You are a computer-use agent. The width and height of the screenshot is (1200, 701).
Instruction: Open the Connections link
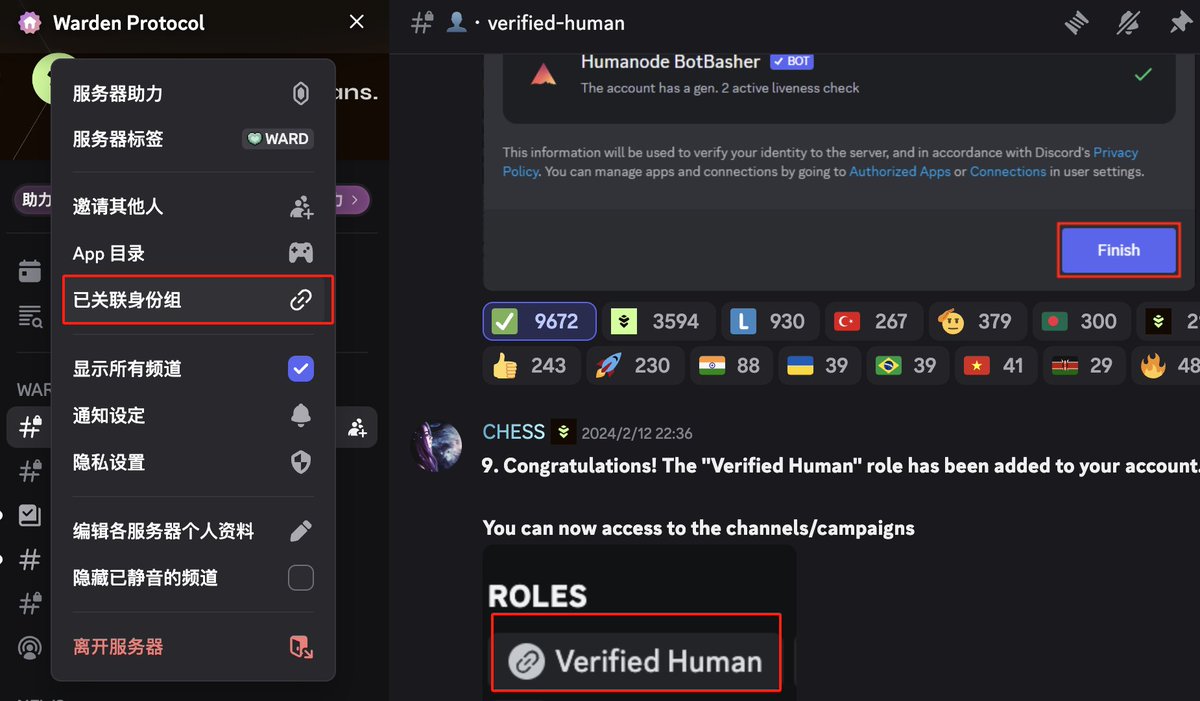pos(1008,172)
